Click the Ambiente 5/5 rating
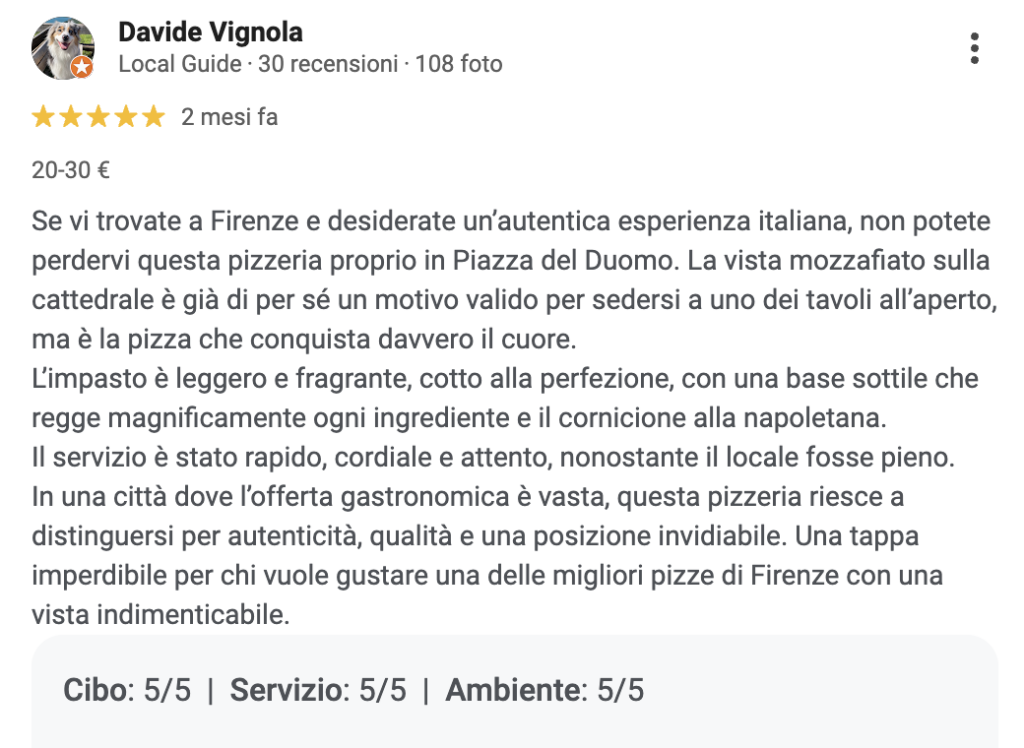 545,690
